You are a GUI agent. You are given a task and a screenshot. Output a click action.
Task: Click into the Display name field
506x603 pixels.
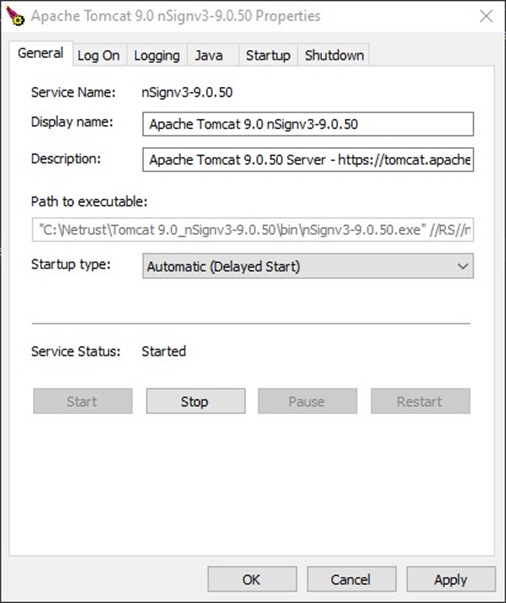tap(308, 124)
